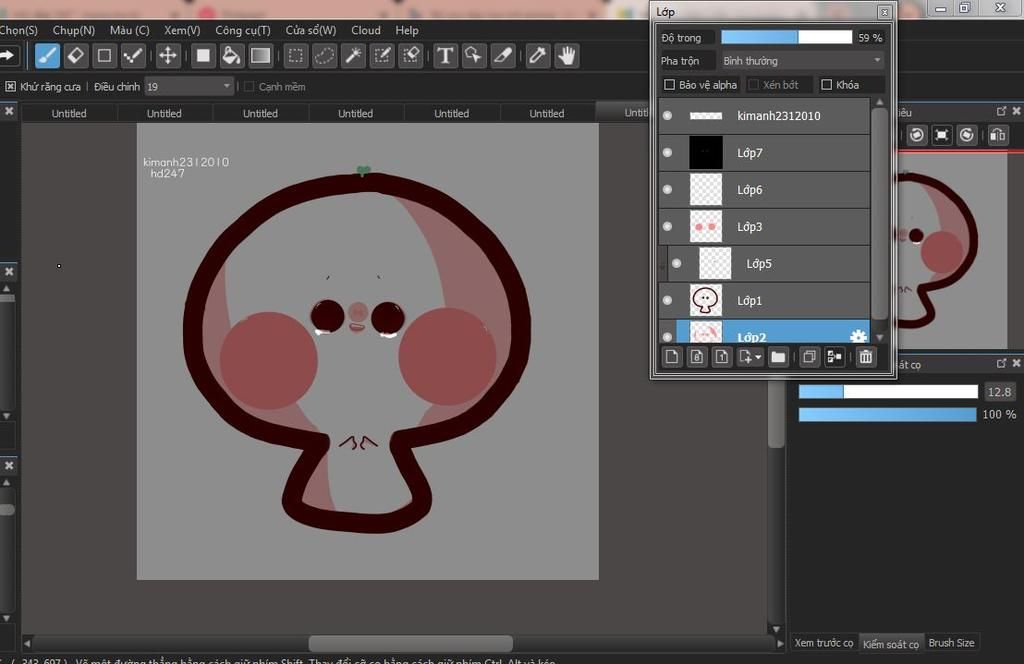Hide the Lớp1 layer
Screen dimensions: 1024x664
[x=667, y=300]
